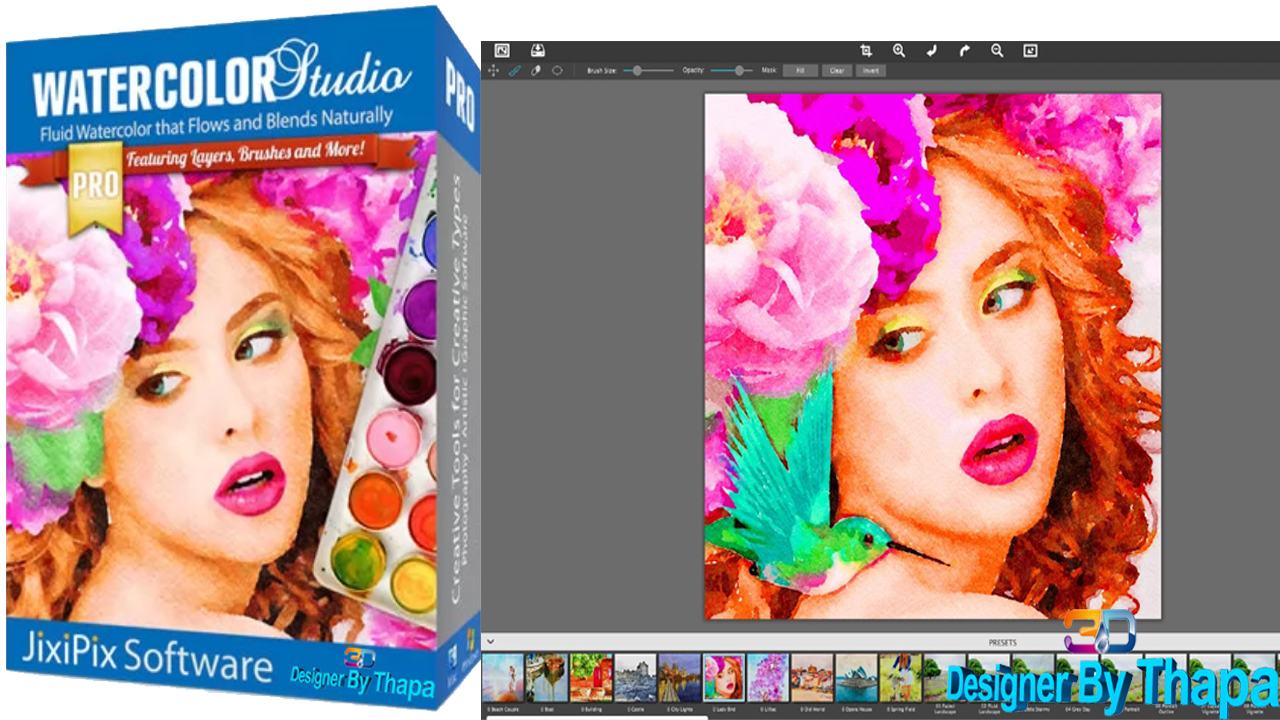Select the Beach Couple preset thumbnail
This screenshot has height=720, width=1280.
(503, 678)
